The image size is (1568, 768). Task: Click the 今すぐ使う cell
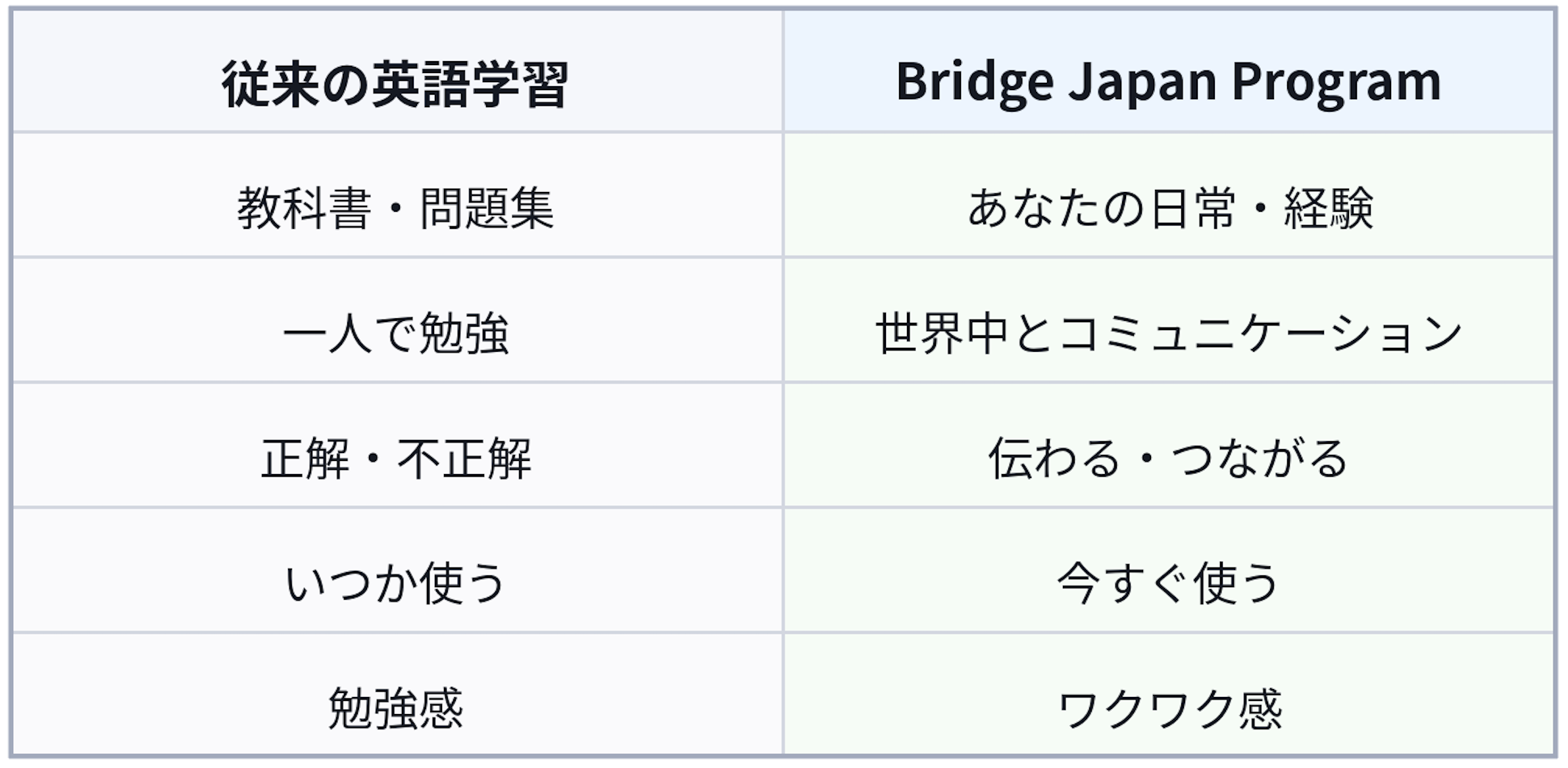1168,583
